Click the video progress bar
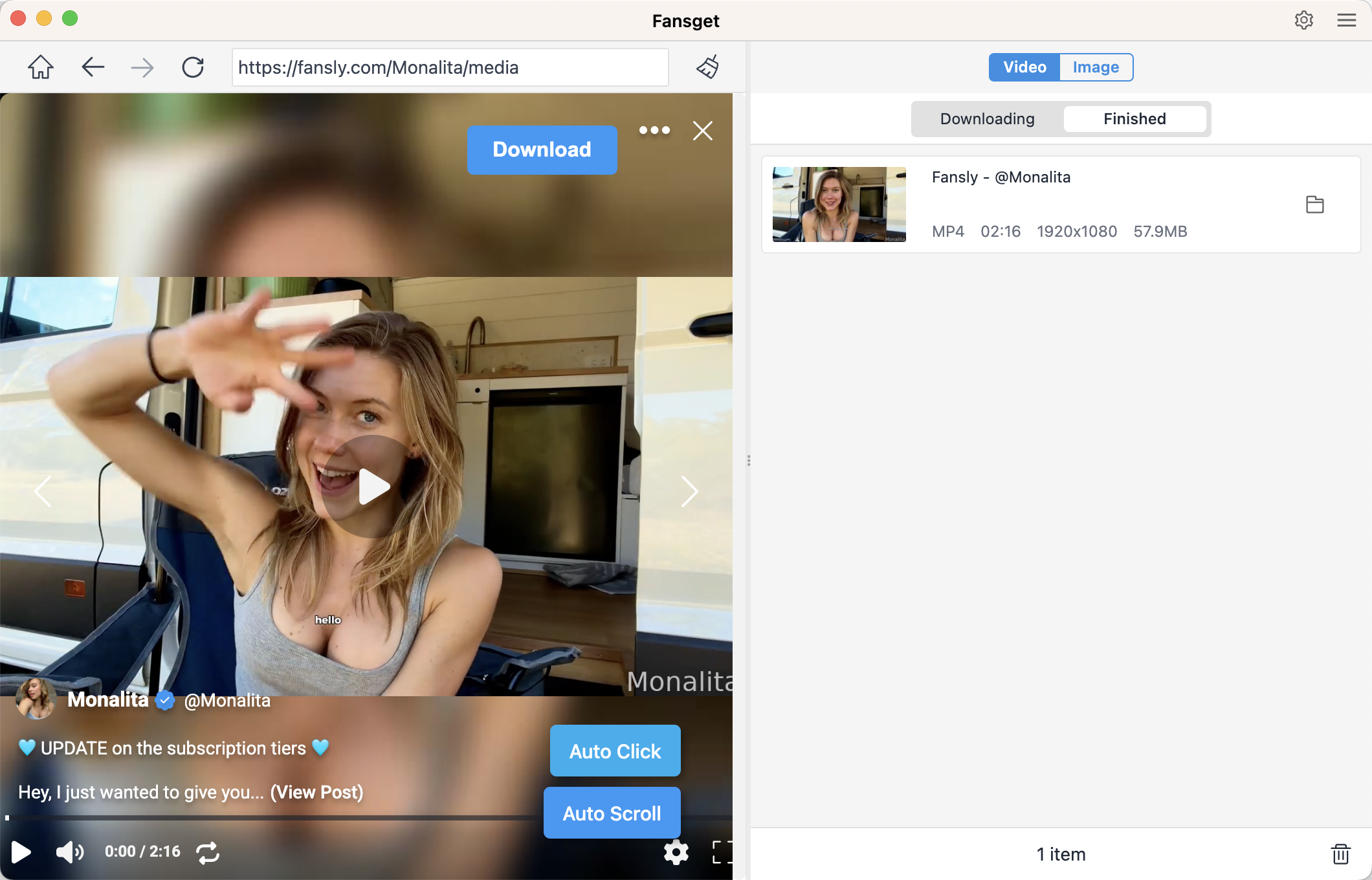Viewport: 1372px width, 880px height. [272, 818]
